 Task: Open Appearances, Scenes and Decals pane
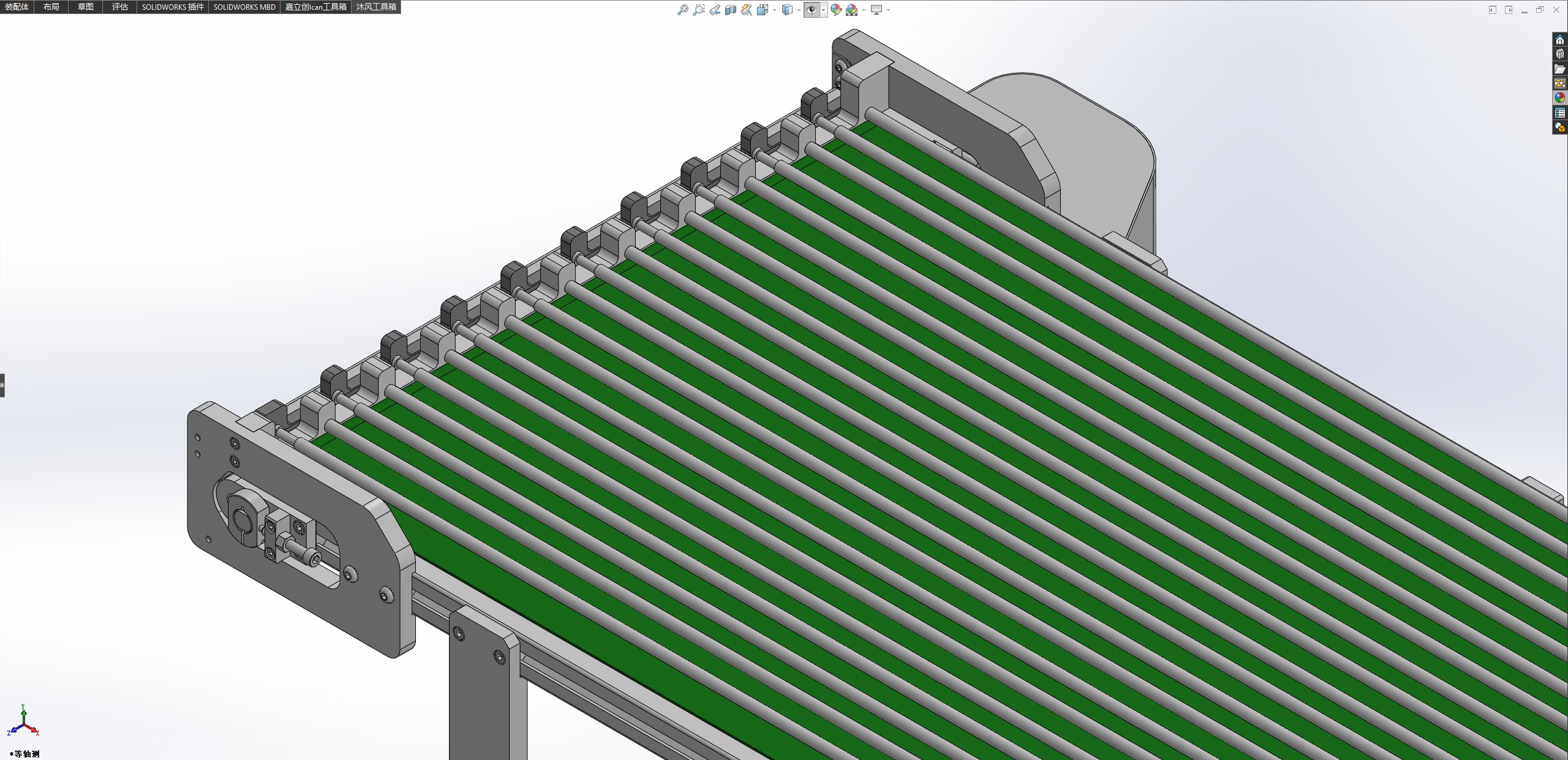1559,98
